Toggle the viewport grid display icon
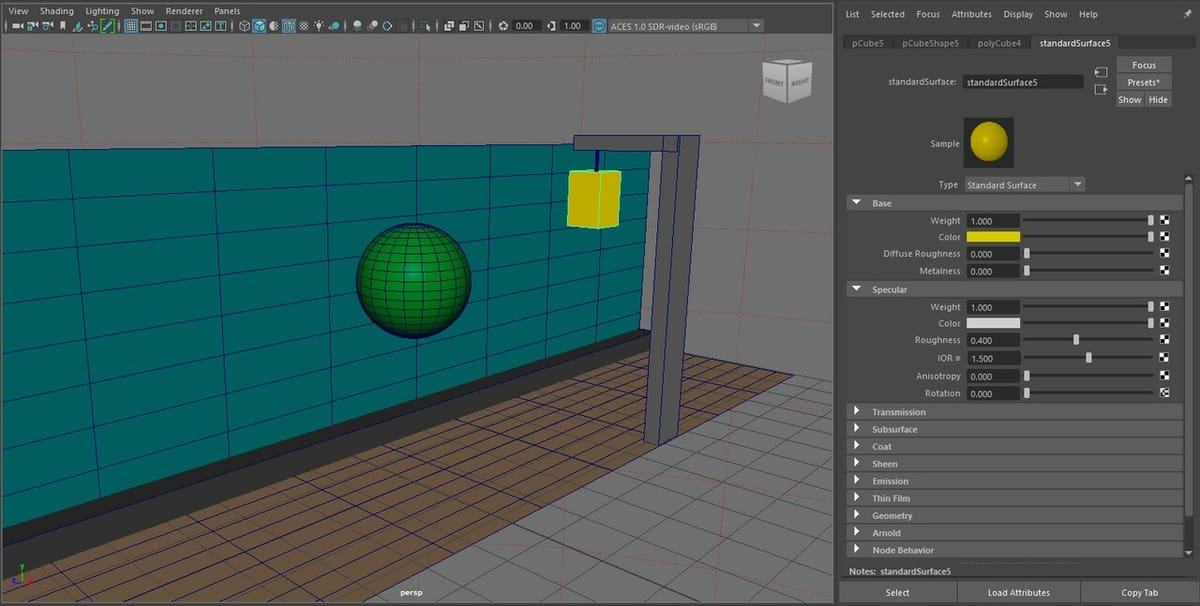The width and height of the screenshot is (1200, 606). tap(132, 26)
